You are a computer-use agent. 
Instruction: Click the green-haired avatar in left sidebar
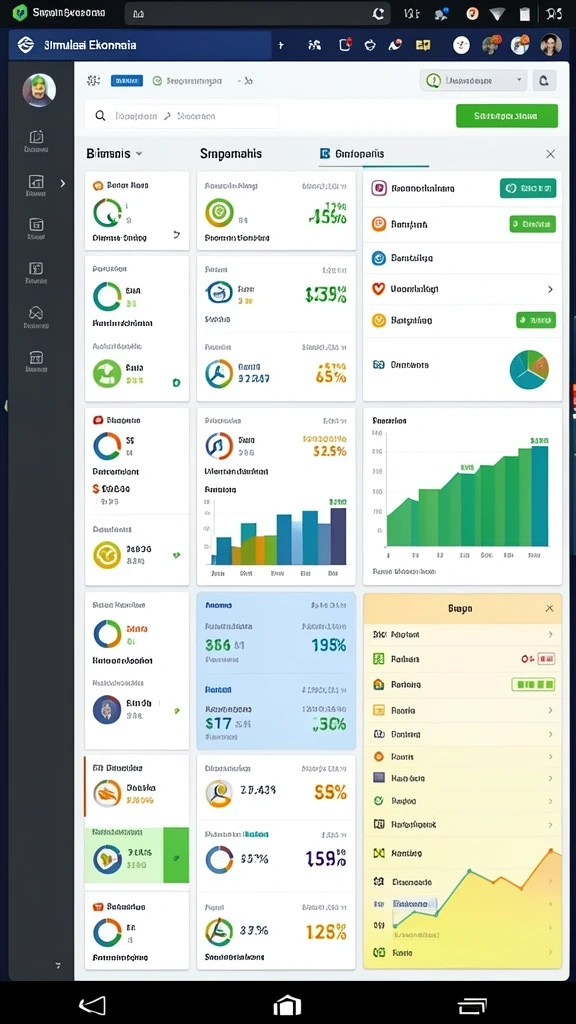point(39,90)
